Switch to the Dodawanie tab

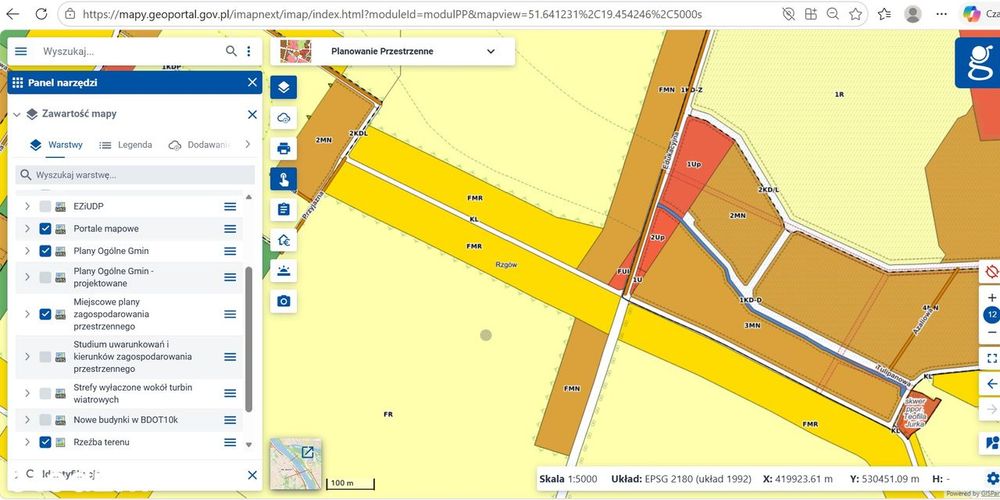tap(198, 145)
